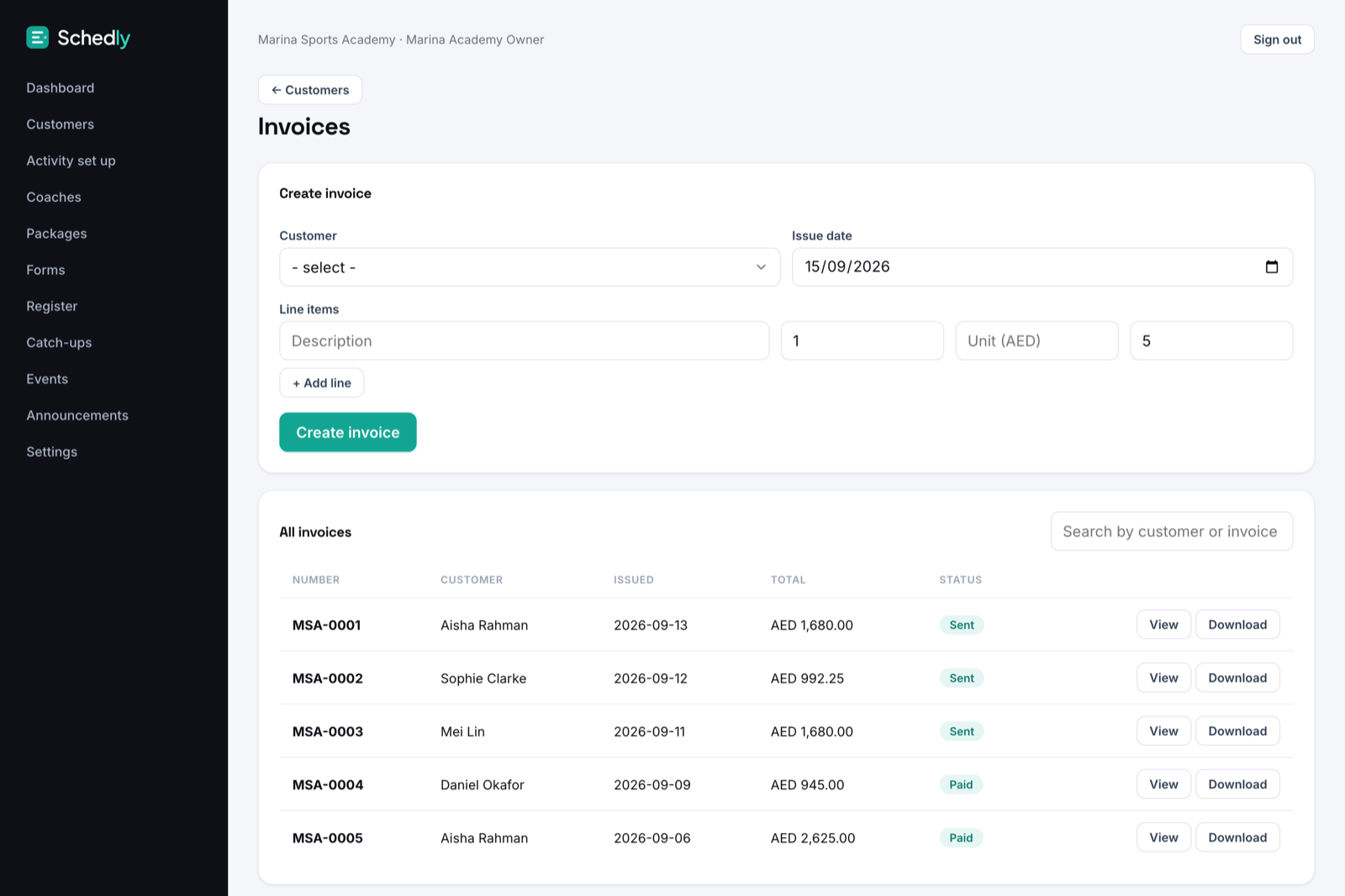The width and height of the screenshot is (1345, 896).
Task: View invoice MSA-0005
Action: coord(1163,837)
